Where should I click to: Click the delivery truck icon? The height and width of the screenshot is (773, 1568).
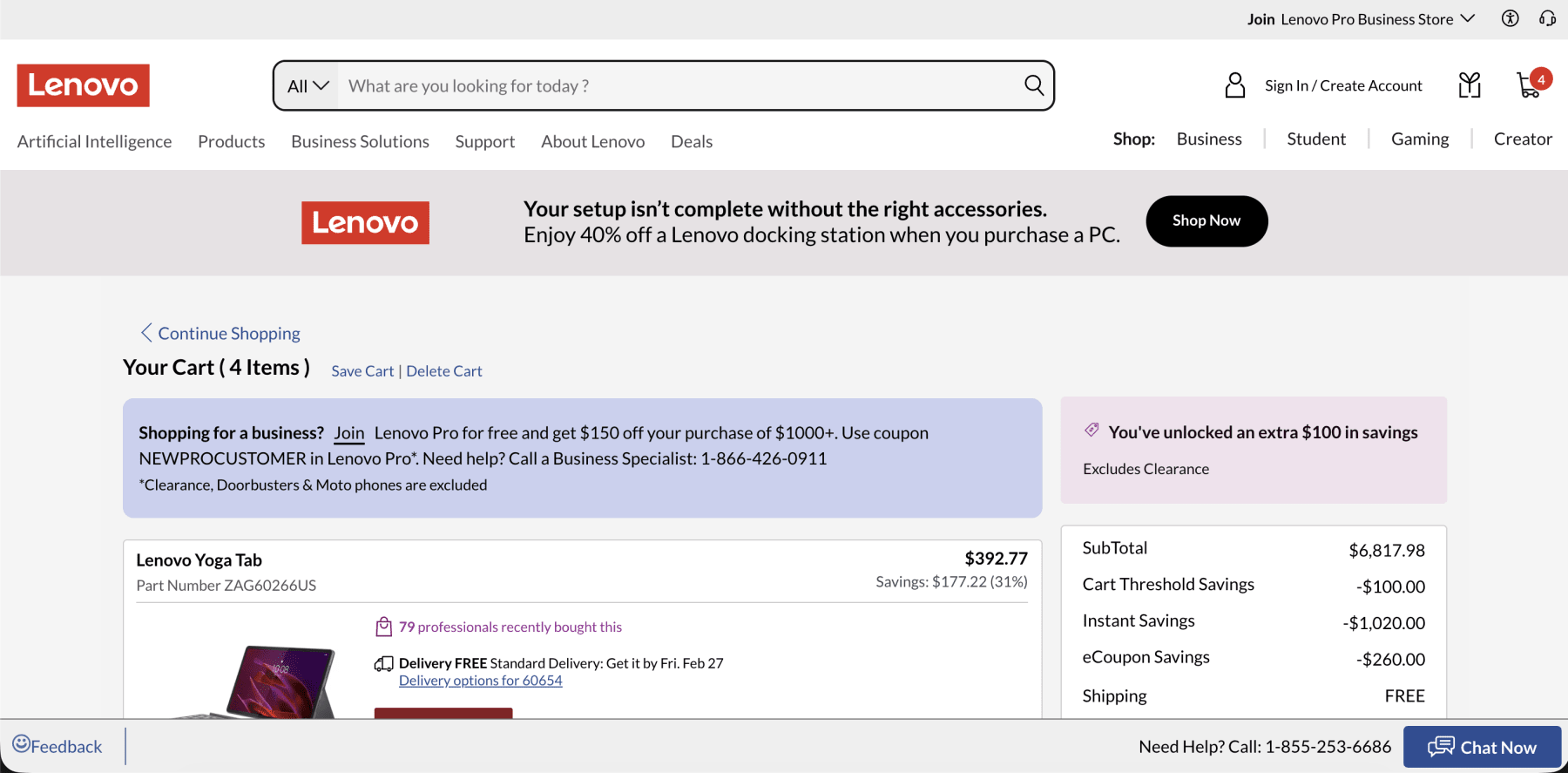[383, 664]
